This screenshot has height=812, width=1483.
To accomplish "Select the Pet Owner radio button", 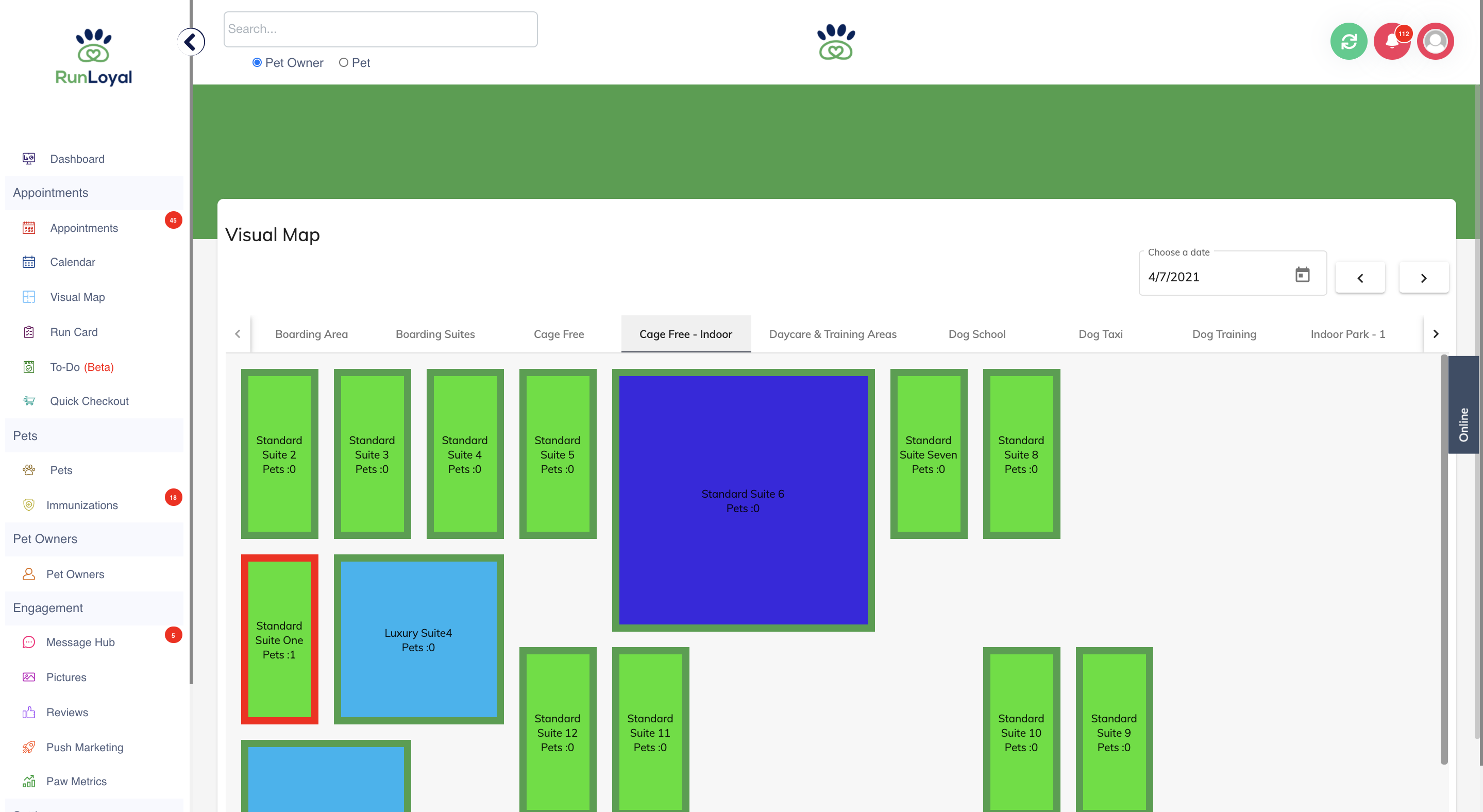I will [257, 63].
